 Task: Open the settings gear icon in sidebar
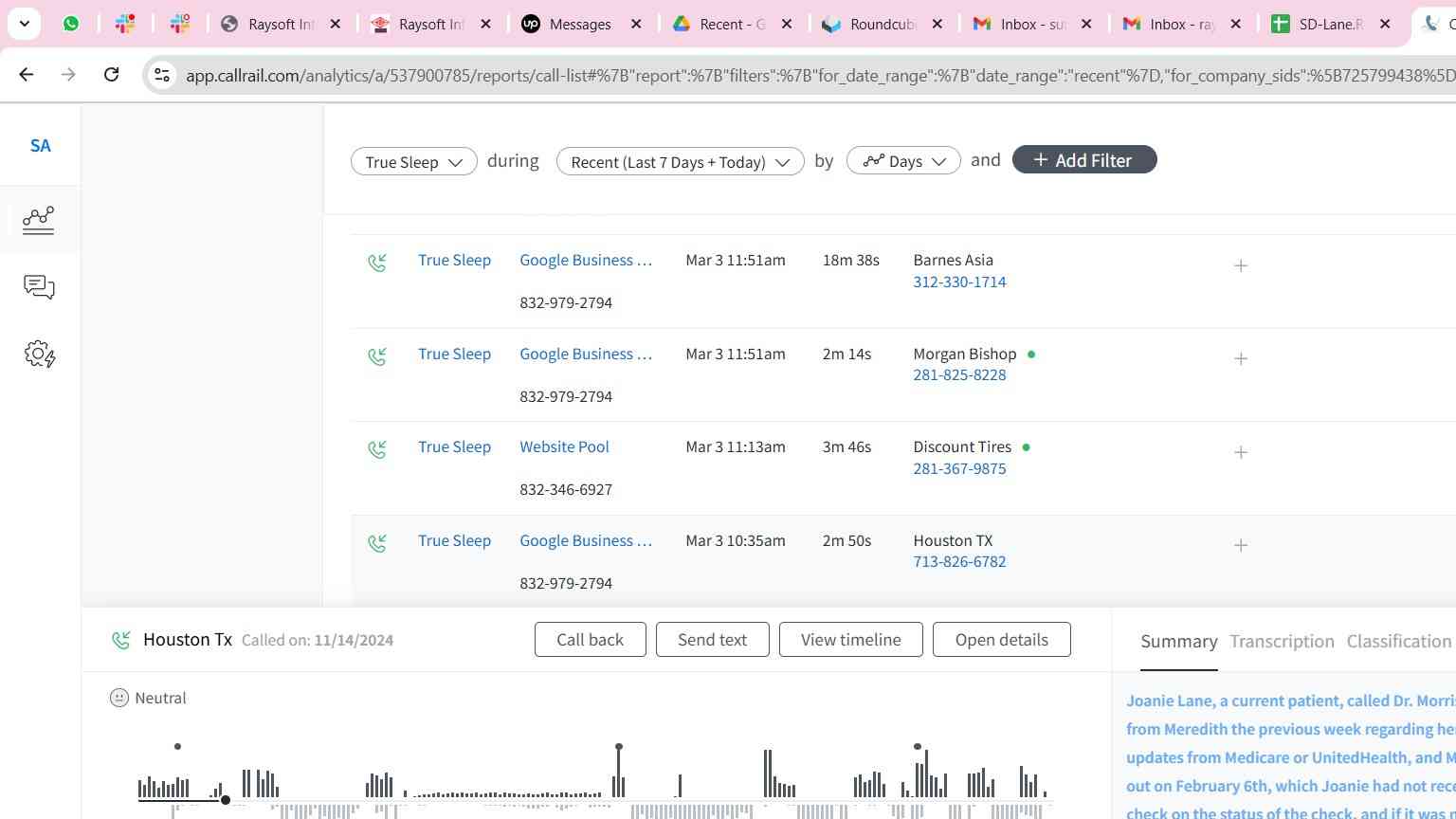(x=39, y=355)
